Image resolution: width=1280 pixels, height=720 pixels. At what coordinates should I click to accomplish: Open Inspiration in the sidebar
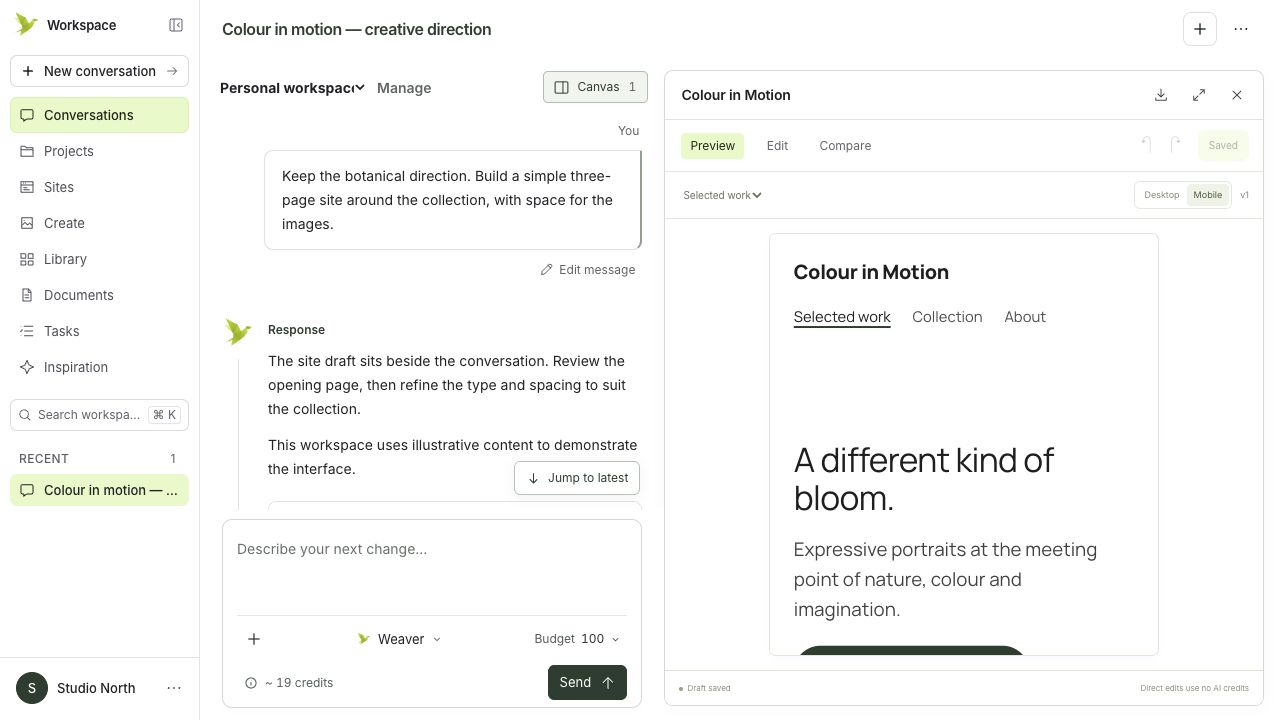click(x=99, y=367)
